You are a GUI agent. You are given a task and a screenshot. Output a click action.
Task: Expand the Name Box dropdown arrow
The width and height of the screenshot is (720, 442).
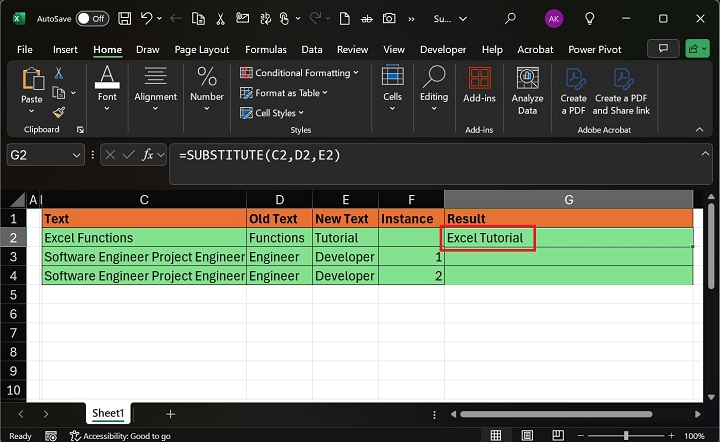tap(77, 155)
